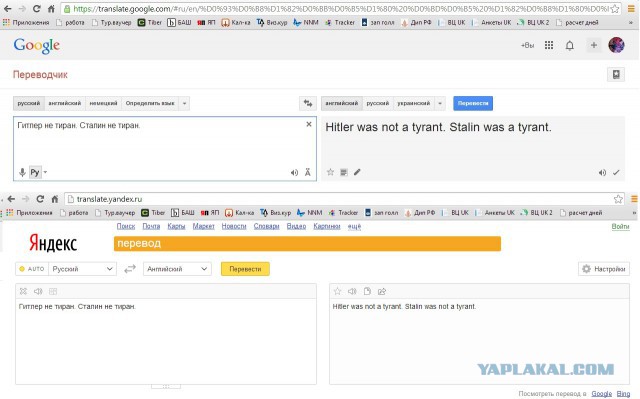Bookmark the translate.yandex.ru page with the star

tap(618, 199)
